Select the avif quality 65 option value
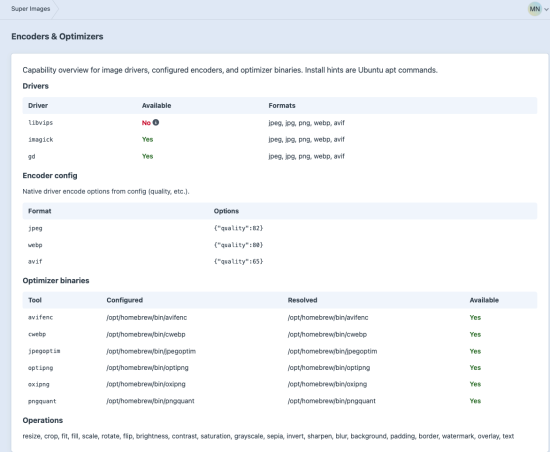Screen dimensions: 550x452 coord(238,262)
